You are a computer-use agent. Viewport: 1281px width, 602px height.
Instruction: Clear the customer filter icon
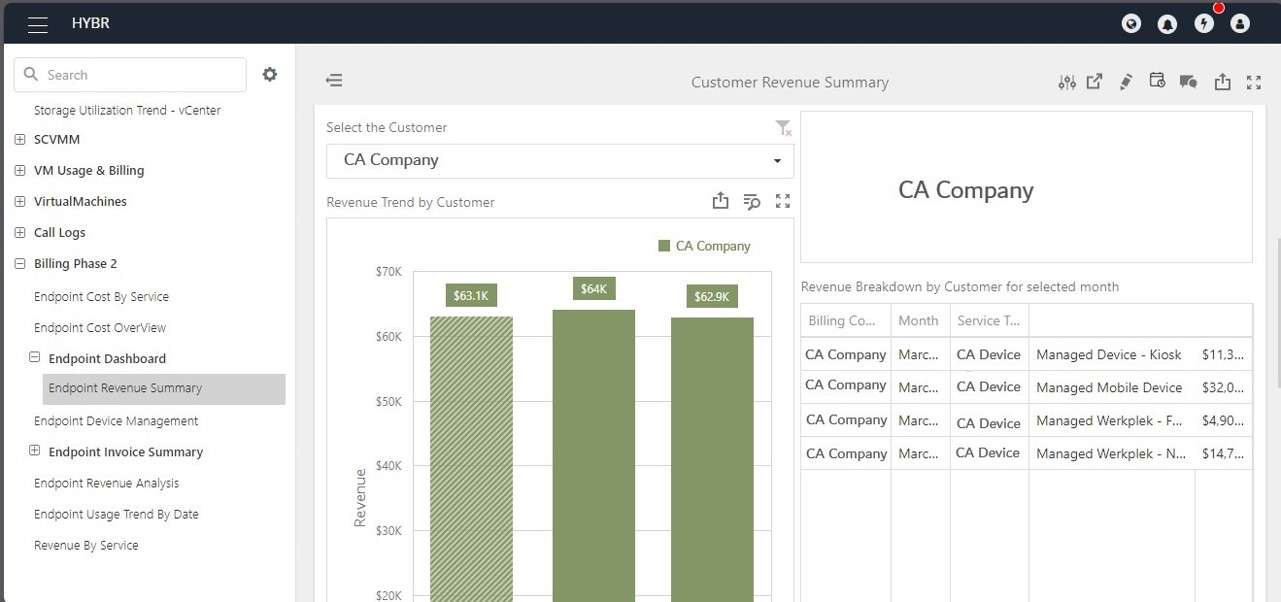(x=783, y=128)
